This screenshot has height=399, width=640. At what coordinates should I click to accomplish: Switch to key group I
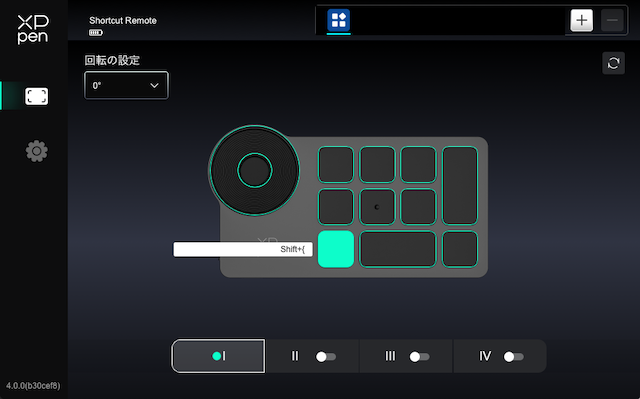tap(218, 356)
